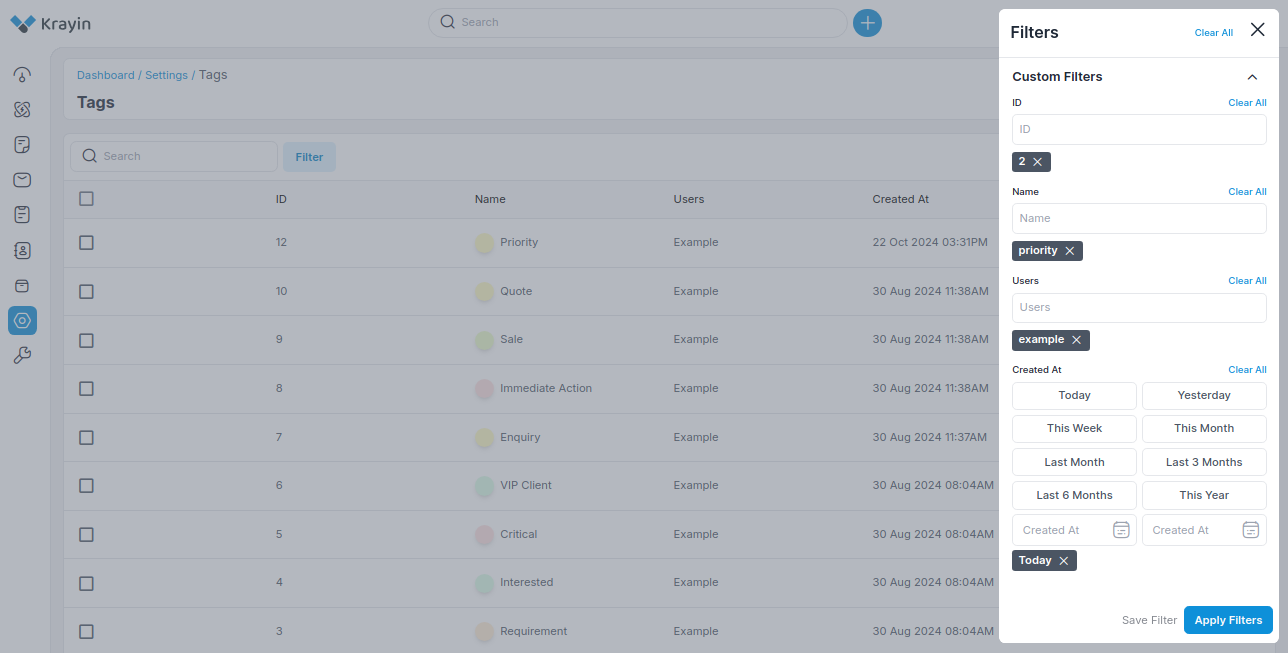Sort by the Created At column header
This screenshot has width=1288, height=653.
[x=900, y=199]
